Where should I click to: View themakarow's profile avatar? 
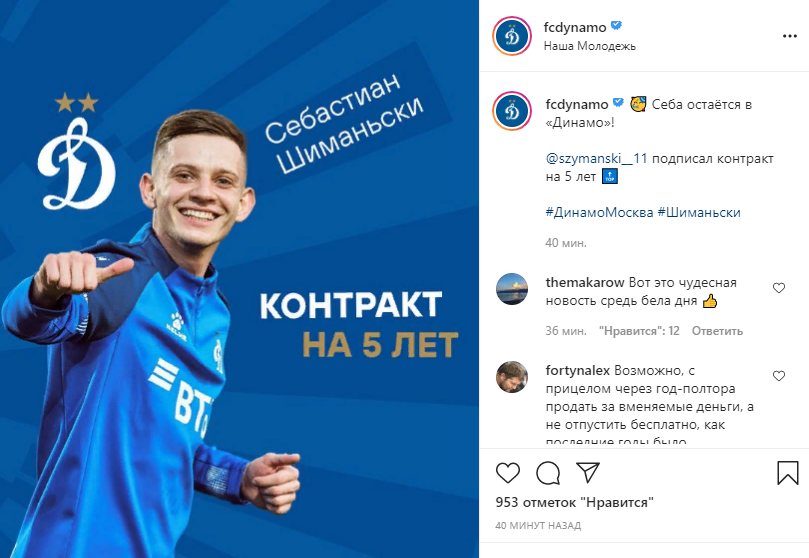click(512, 289)
